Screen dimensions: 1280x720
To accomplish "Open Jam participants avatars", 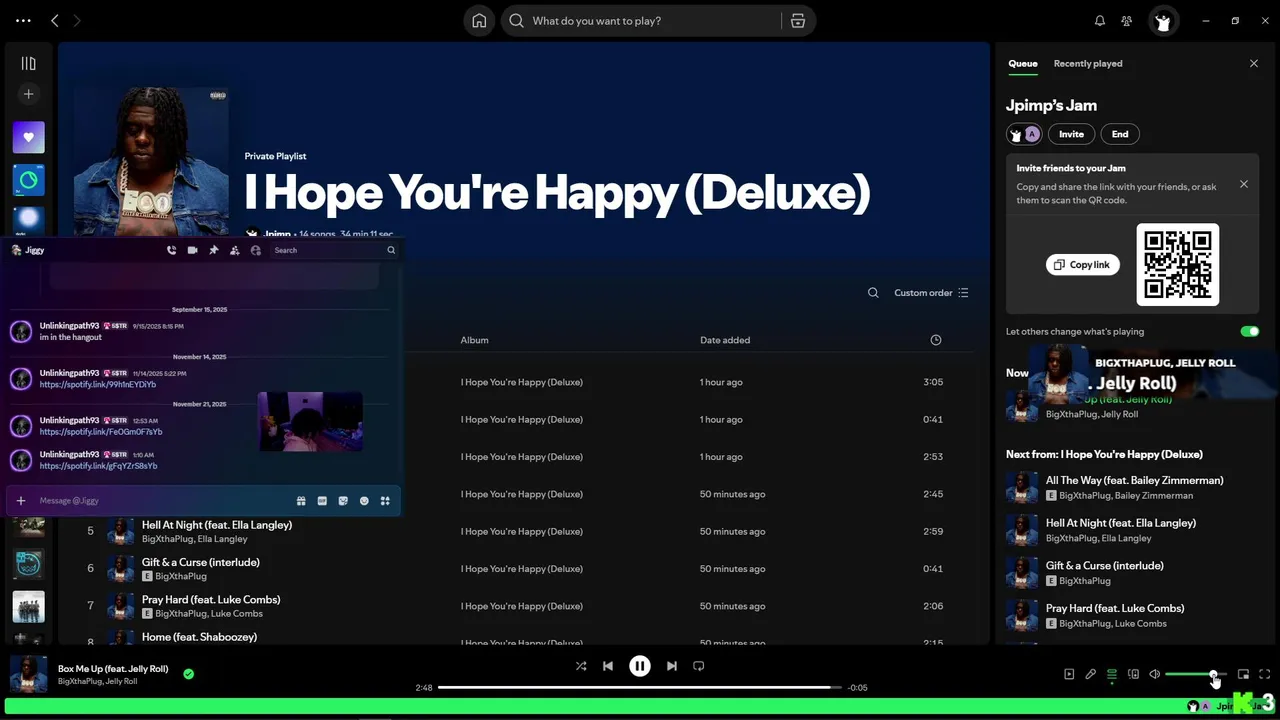I will point(1024,134).
